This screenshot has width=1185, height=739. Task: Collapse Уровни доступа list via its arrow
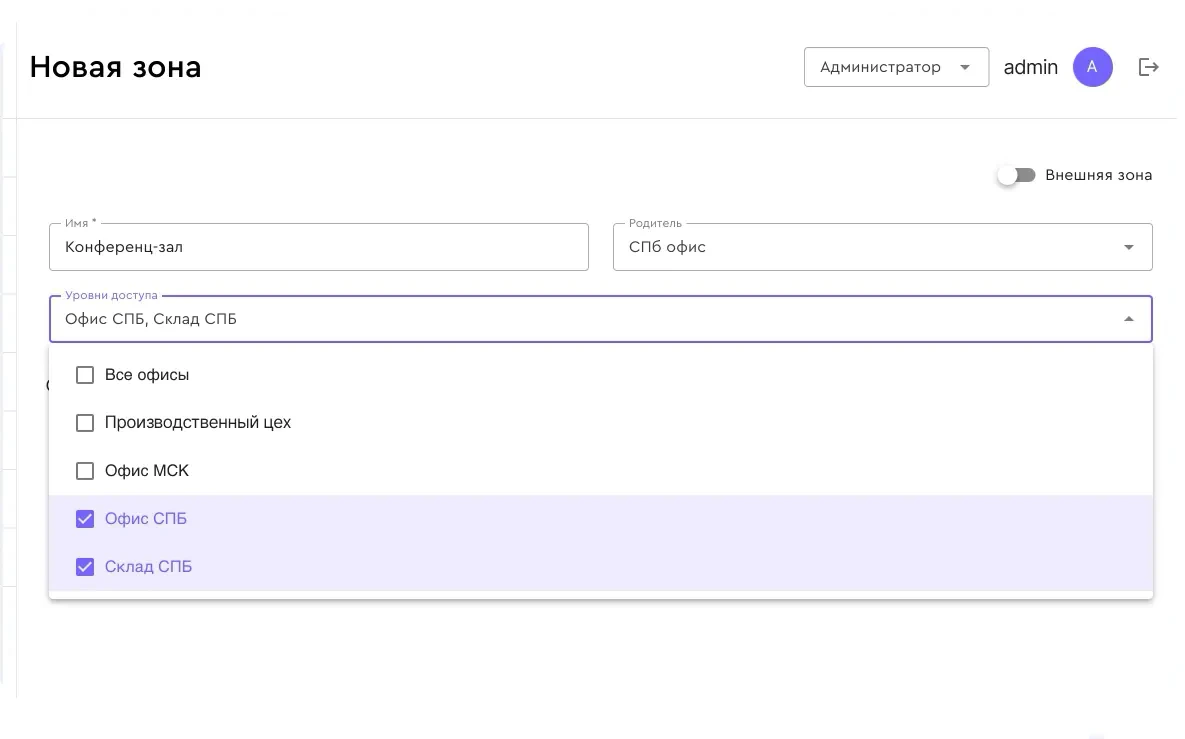pyautogui.click(x=1128, y=320)
